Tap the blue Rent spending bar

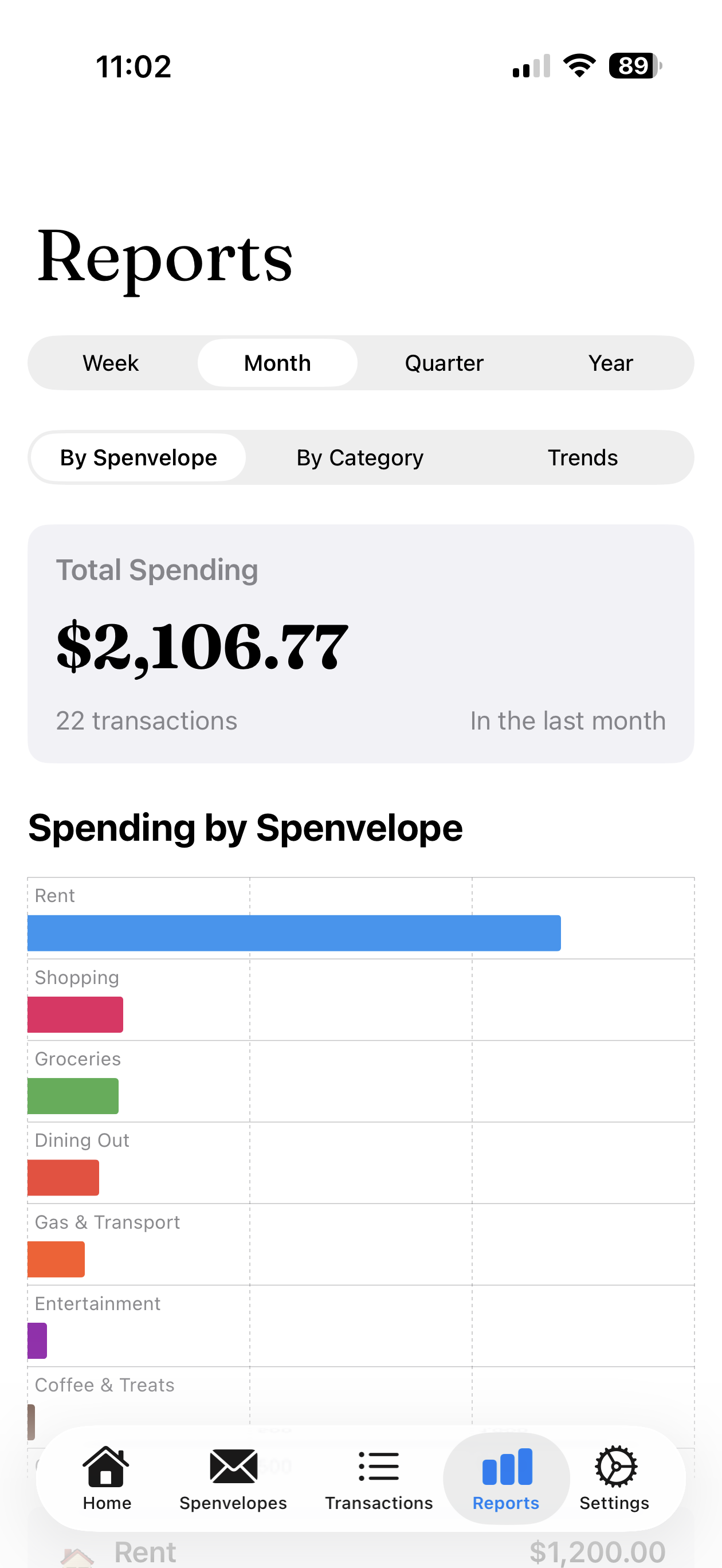click(x=294, y=933)
